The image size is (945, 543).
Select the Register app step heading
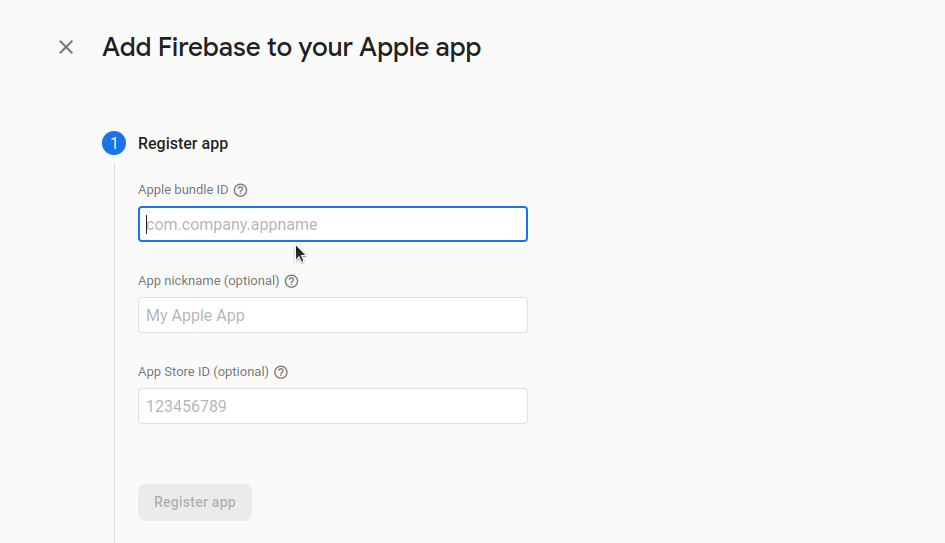click(183, 143)
